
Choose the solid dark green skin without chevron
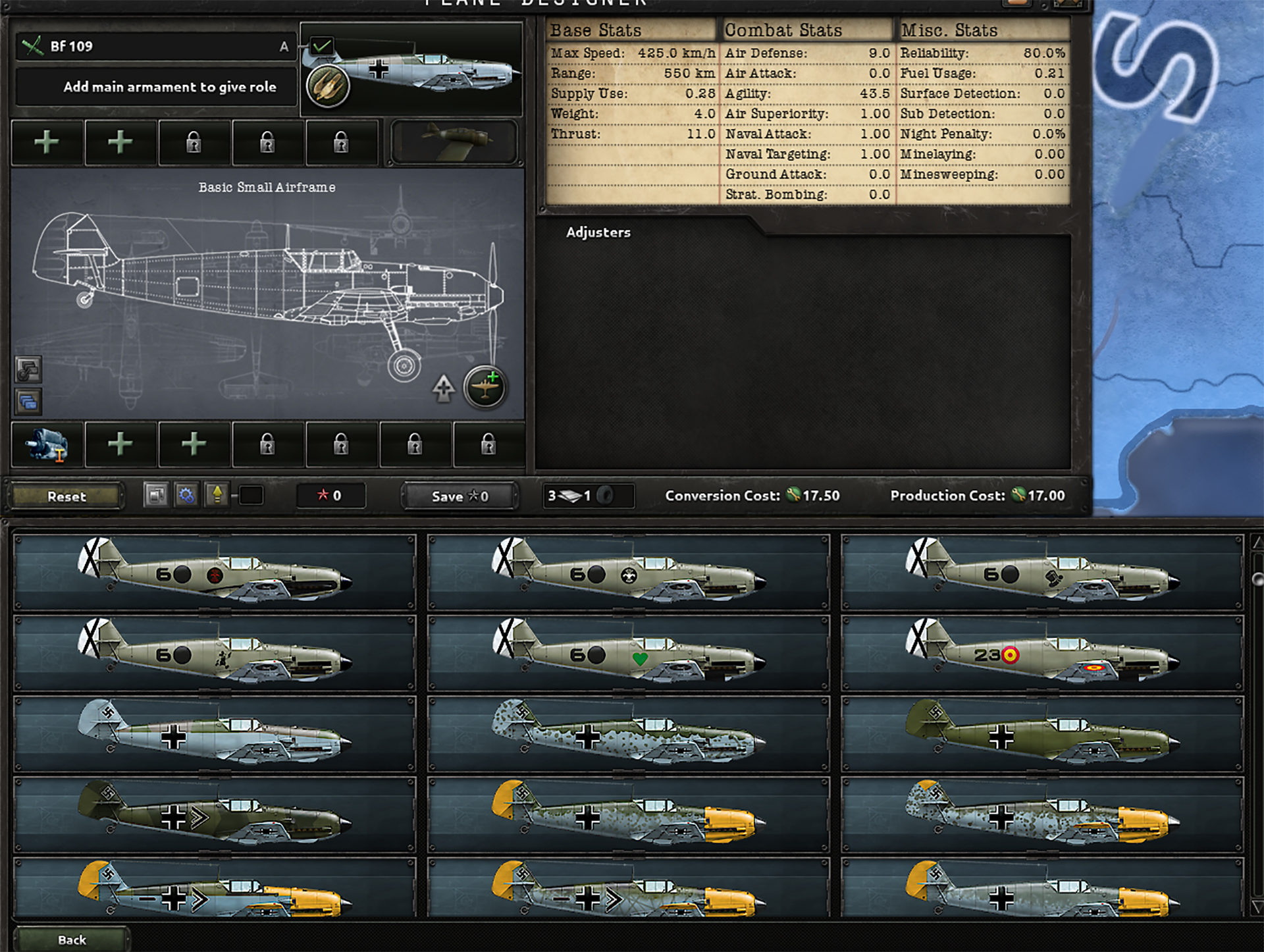pyautogui.click(x=1043, y=734)
